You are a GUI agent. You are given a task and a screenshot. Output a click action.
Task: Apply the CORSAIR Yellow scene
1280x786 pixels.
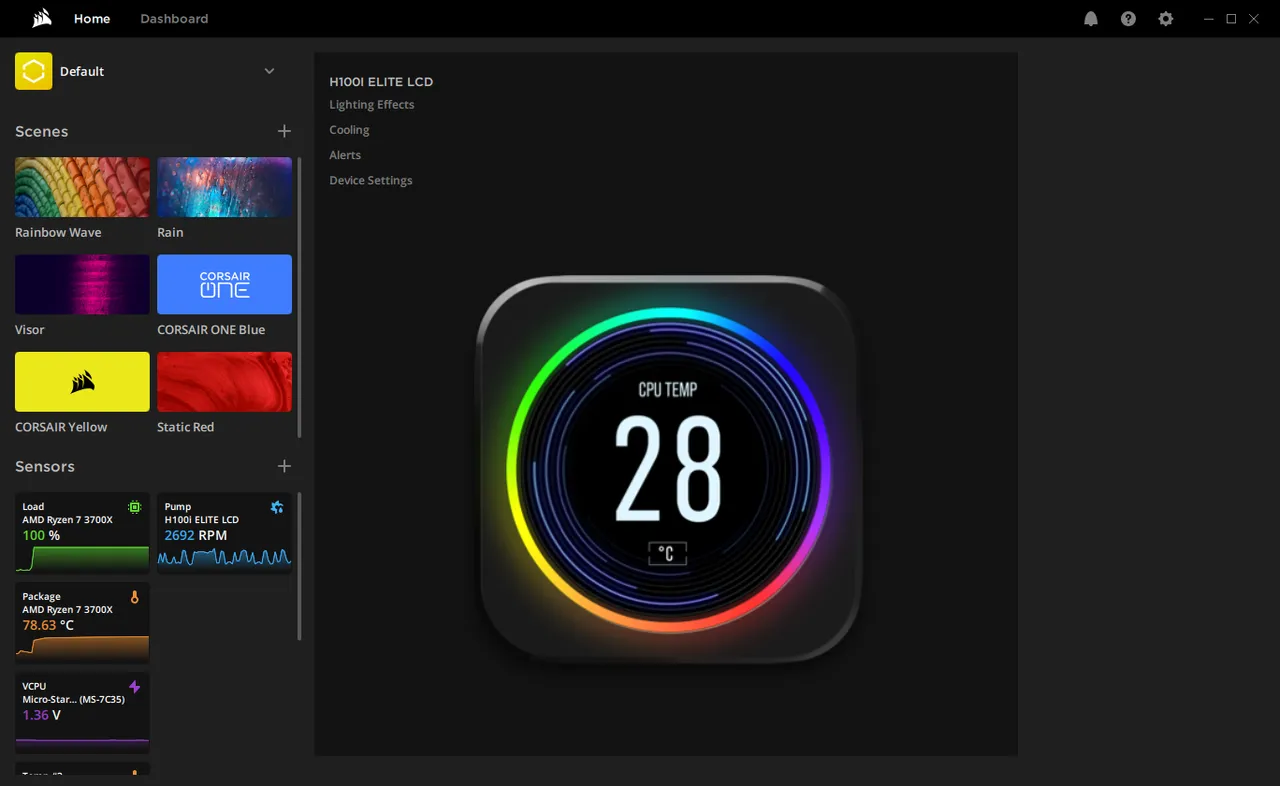pos(82,382)
